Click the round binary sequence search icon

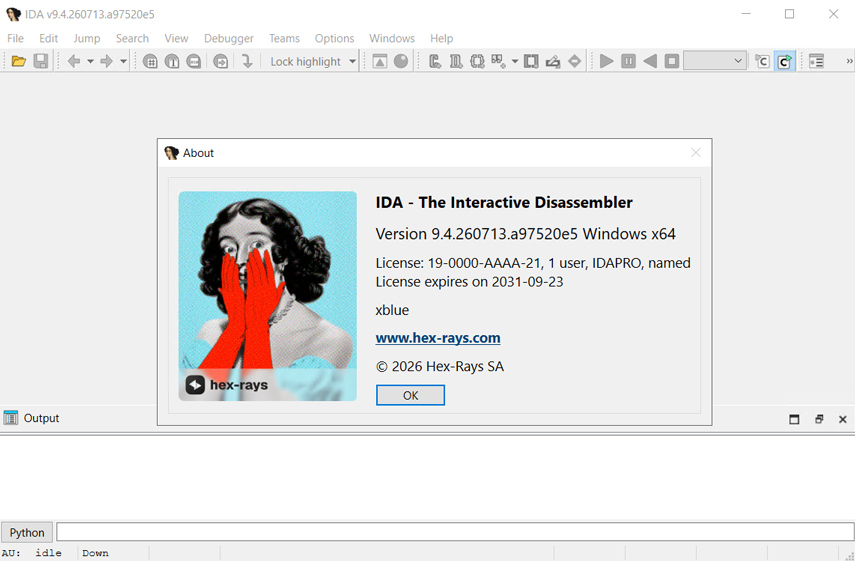(x=194, y=61)
